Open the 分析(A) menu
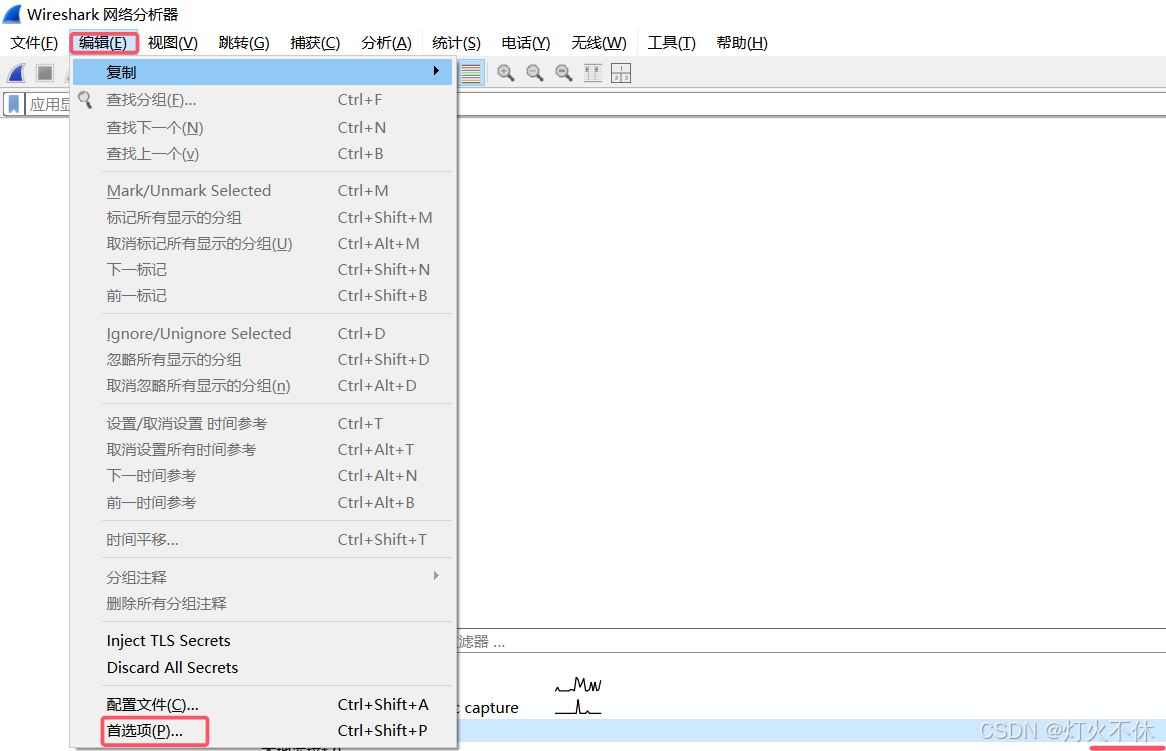Image resolution: width=1166 pixels, height=751 pixels. (386, 43)
